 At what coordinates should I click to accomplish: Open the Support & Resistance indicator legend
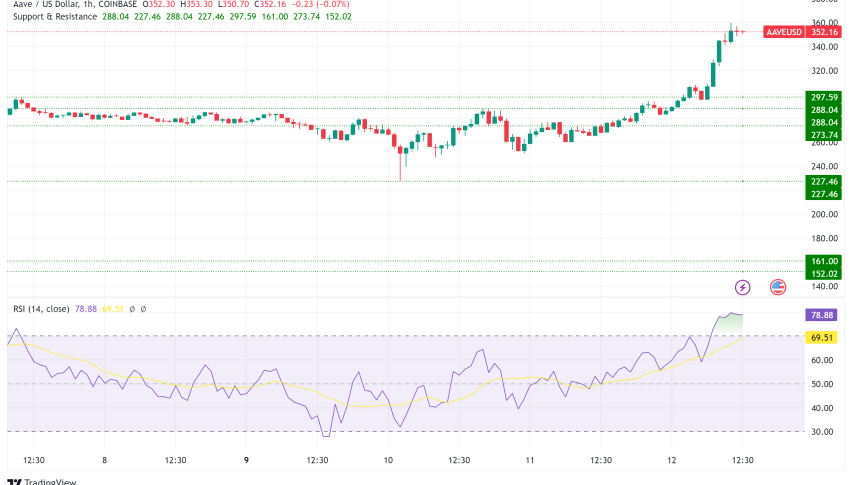tap(55, 17)
